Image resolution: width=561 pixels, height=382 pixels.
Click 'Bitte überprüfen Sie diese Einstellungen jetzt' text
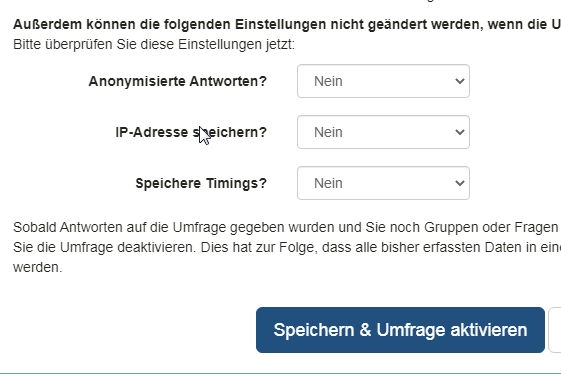pyautogui.click(x=154, y=45)
